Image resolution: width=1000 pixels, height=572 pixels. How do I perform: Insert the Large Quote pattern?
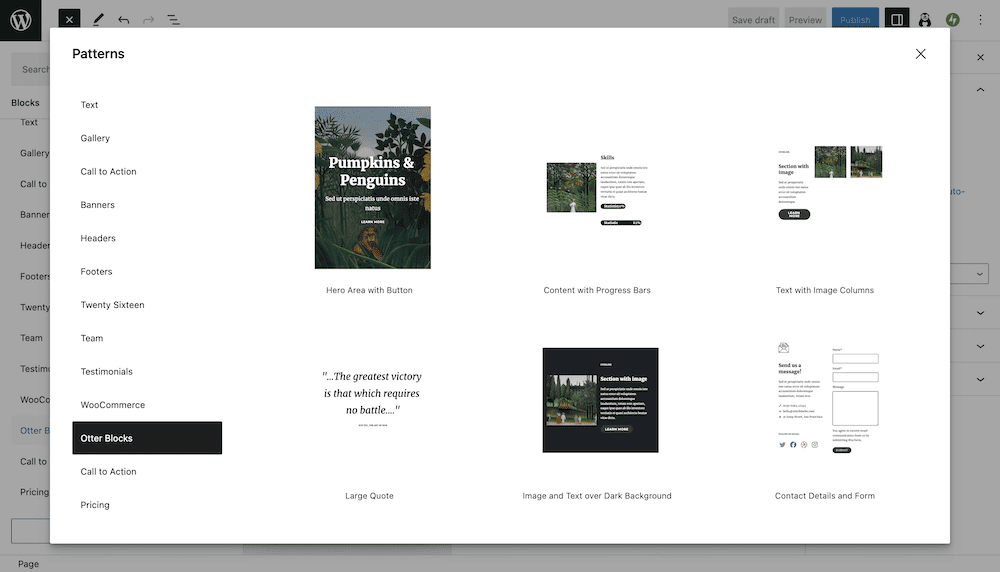point(372,400)
